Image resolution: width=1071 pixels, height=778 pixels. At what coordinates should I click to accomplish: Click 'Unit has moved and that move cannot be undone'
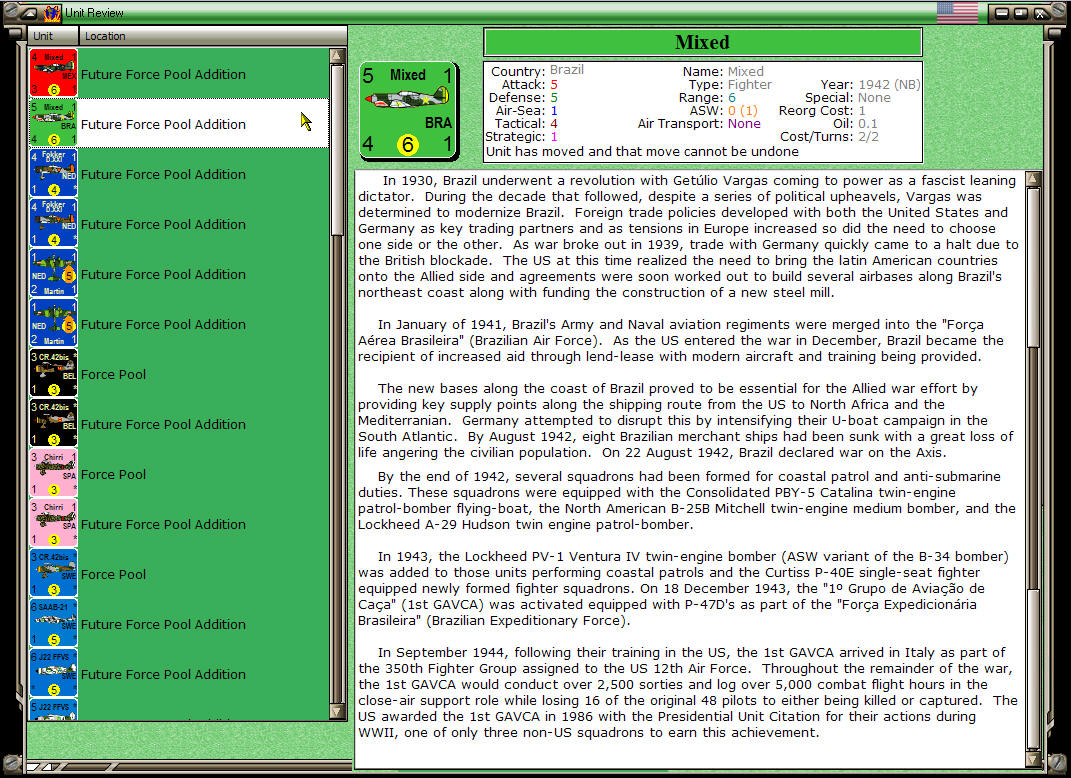coord(642,152)
